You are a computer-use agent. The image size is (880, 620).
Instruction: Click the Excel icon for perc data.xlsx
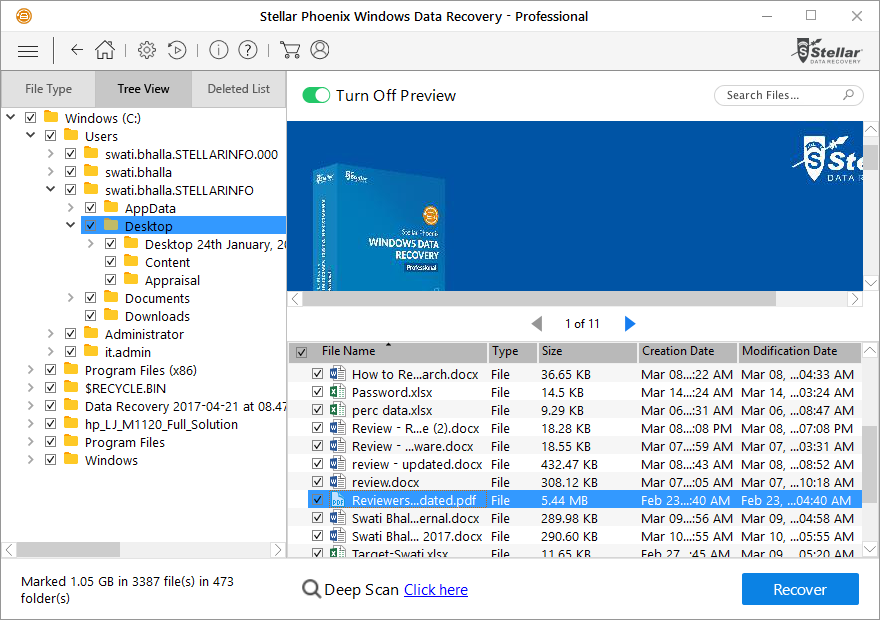337,410
